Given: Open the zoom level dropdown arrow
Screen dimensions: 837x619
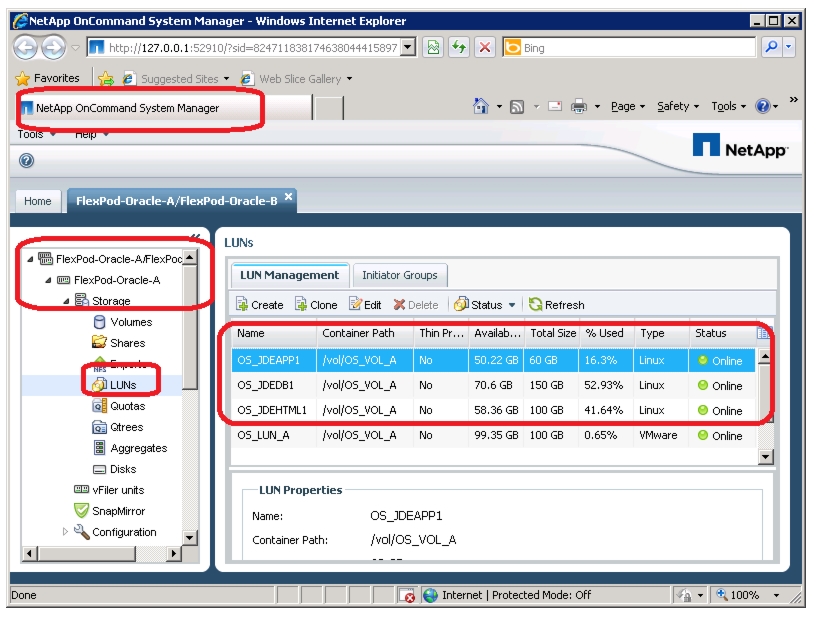Looking at the screenshot, I should (x=776, y=595).
